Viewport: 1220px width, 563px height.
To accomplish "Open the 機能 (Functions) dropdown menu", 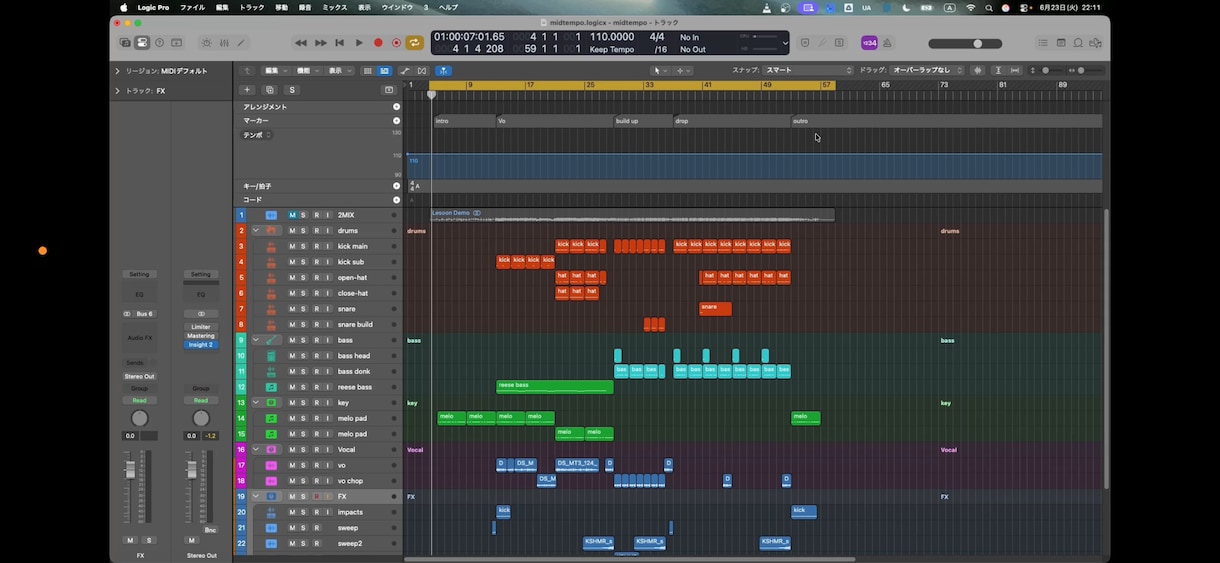I will 307,71.
